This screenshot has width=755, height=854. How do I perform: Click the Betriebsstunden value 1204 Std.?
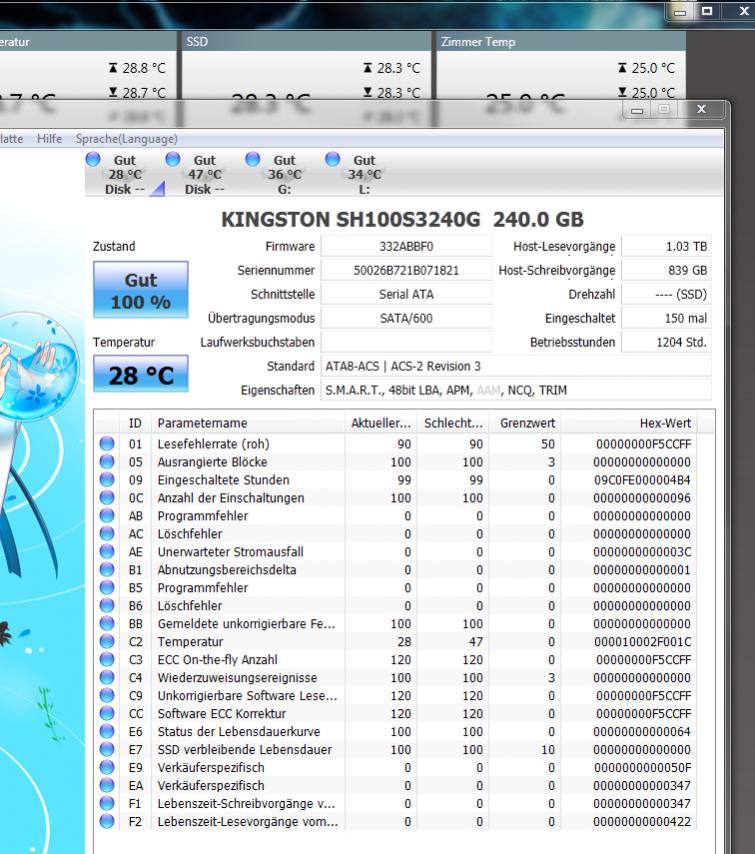point(666,342)
